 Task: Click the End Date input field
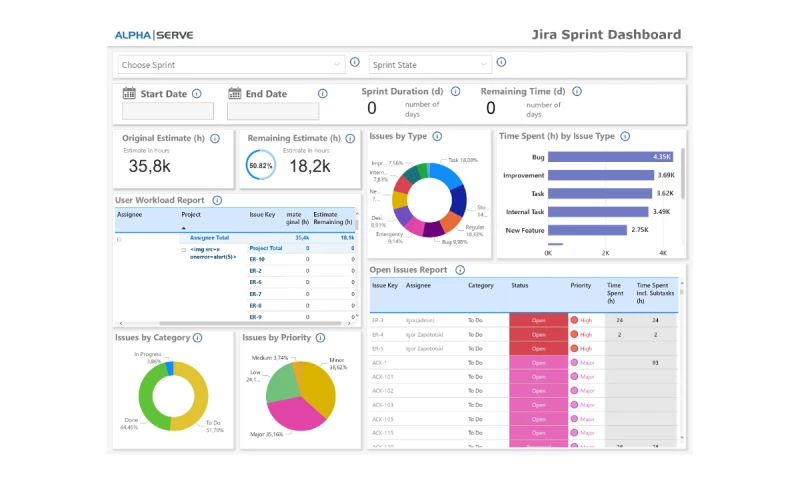(274, 112)
